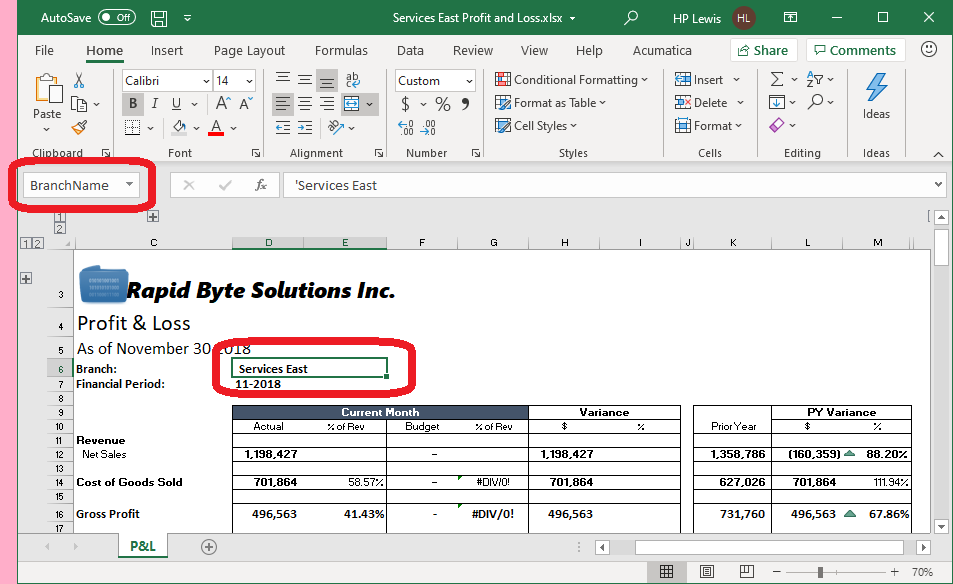Click Insert cells button
Image resolution: width=953 pixels, height=584 pixels.
(x=700, y=80)
